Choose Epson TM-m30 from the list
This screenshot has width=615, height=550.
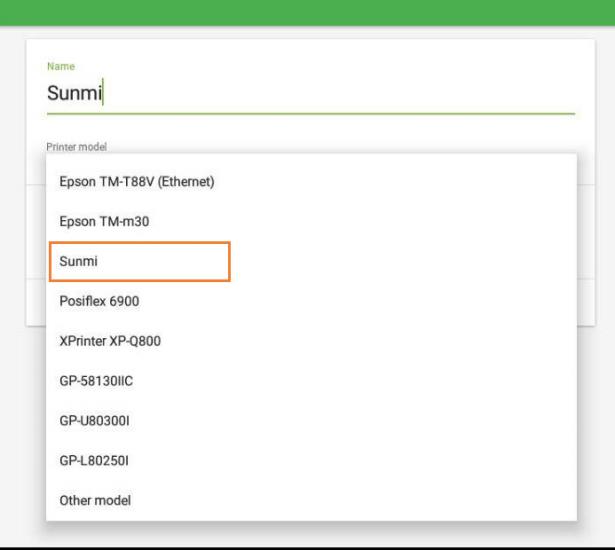click(x=311, y=222)
